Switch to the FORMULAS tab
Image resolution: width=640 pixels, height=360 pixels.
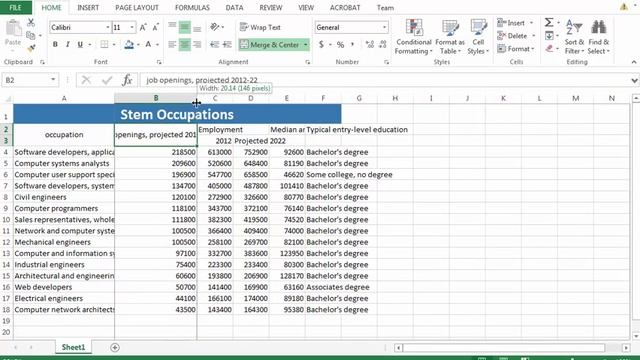coord(192,7)
